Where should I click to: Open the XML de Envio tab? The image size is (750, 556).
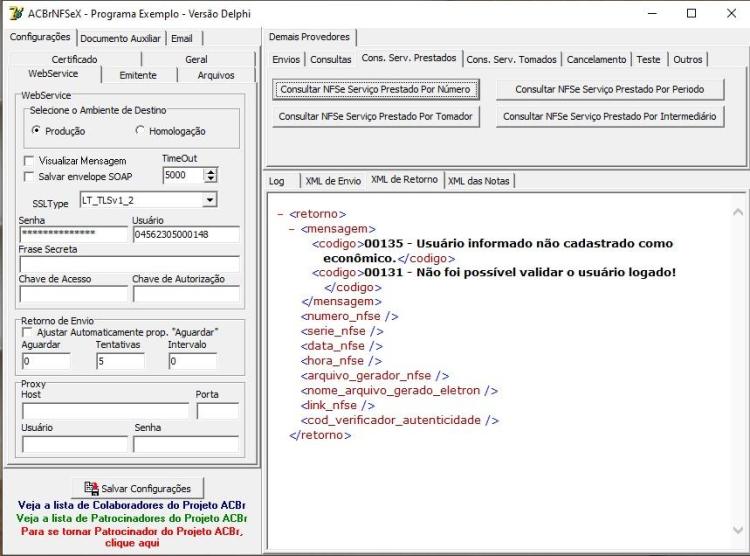tap(333, 181)
